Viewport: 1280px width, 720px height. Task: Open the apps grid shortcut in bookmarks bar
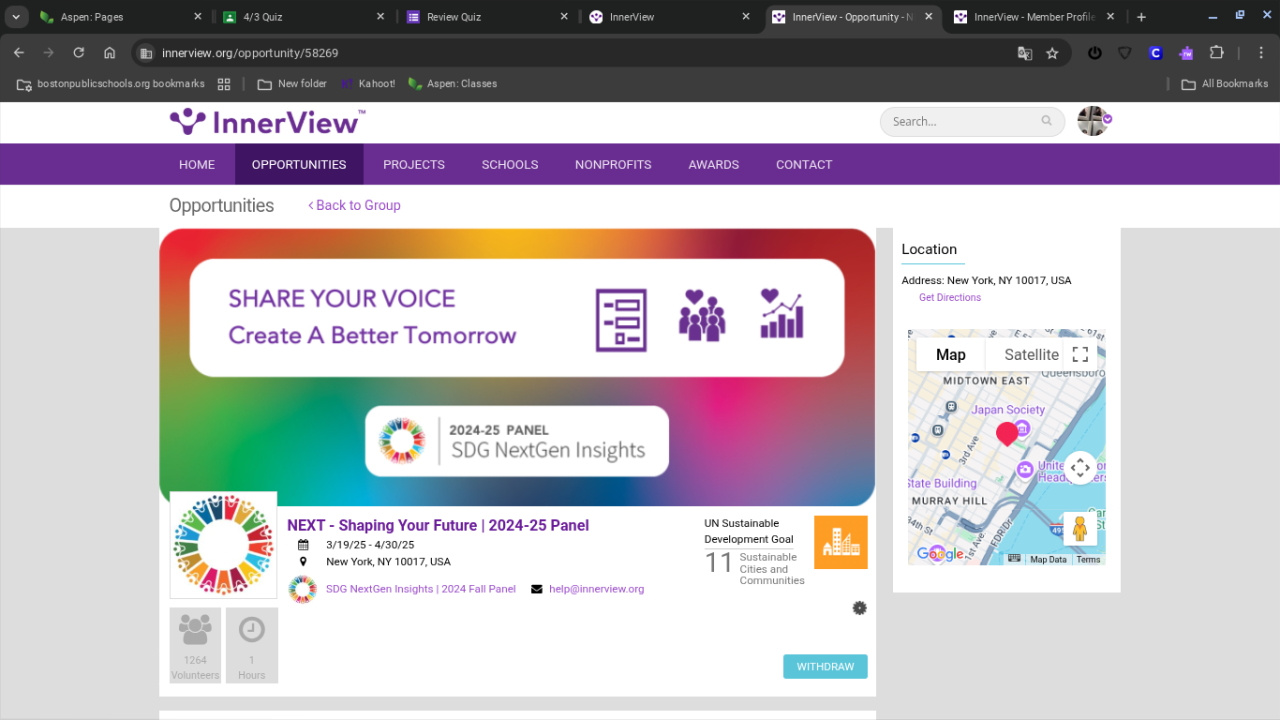point(224,84)
